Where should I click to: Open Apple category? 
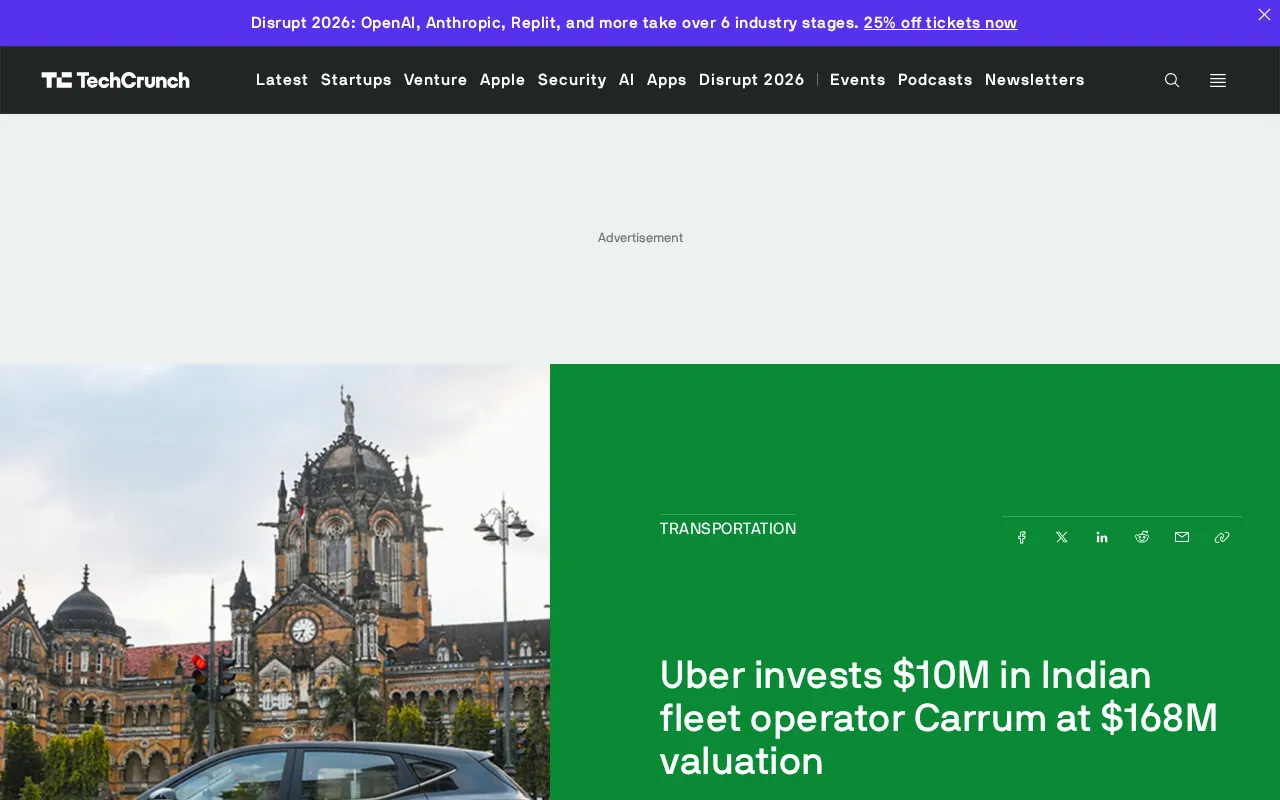click(503, 80)
